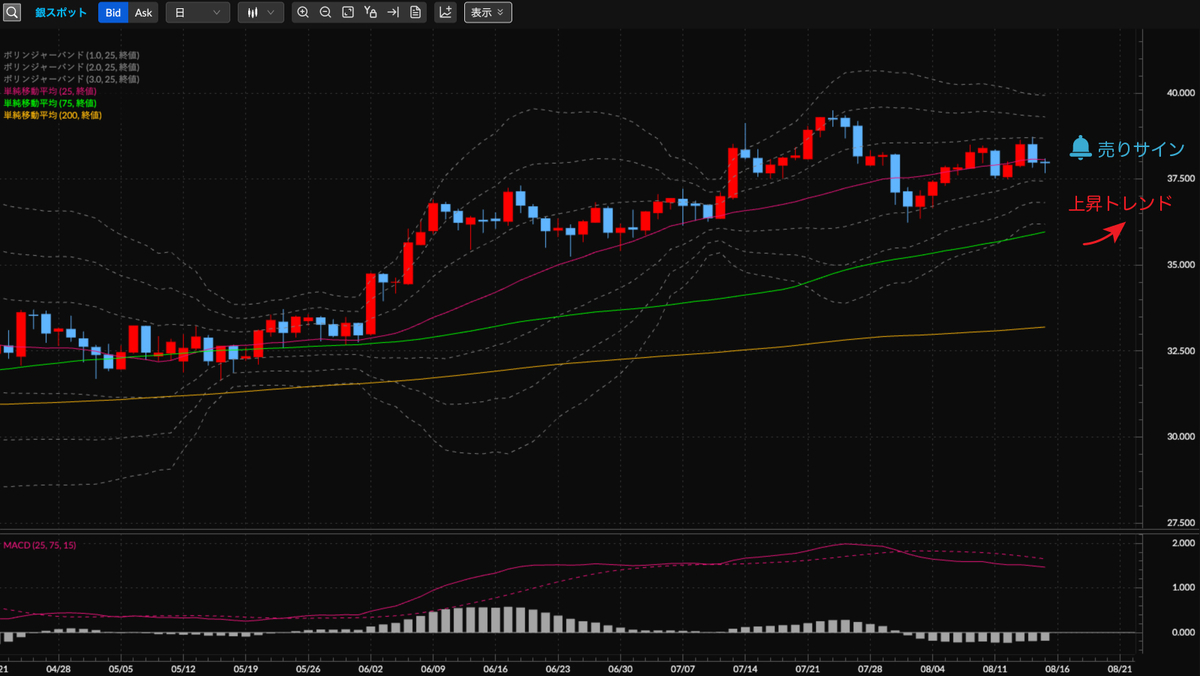The height and width of the screenshot is (676, 1200).
Task: Click the 04/28 date axis label
Action: (58, 668)
